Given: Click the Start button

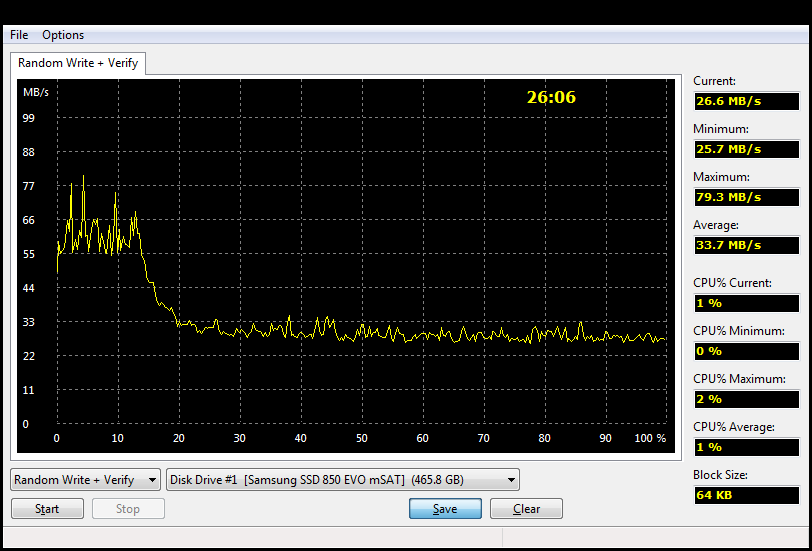Looking at the screenshot, I should (47, 509).
